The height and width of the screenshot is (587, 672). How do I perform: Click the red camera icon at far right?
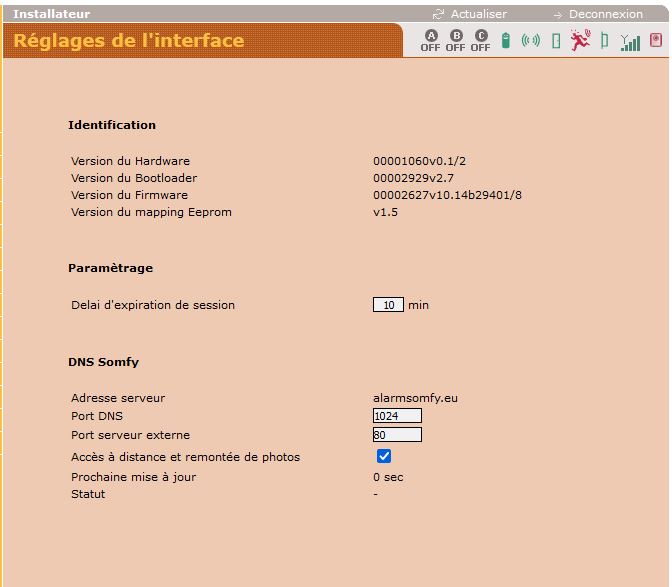pyautogui.click(x=656, y=41)
